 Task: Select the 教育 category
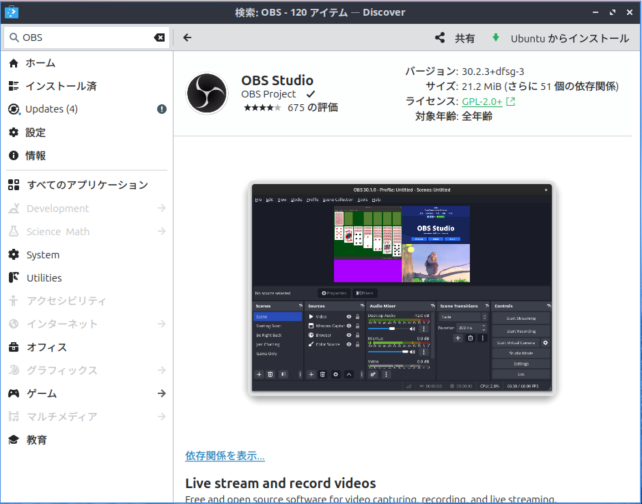coord(87,440)
